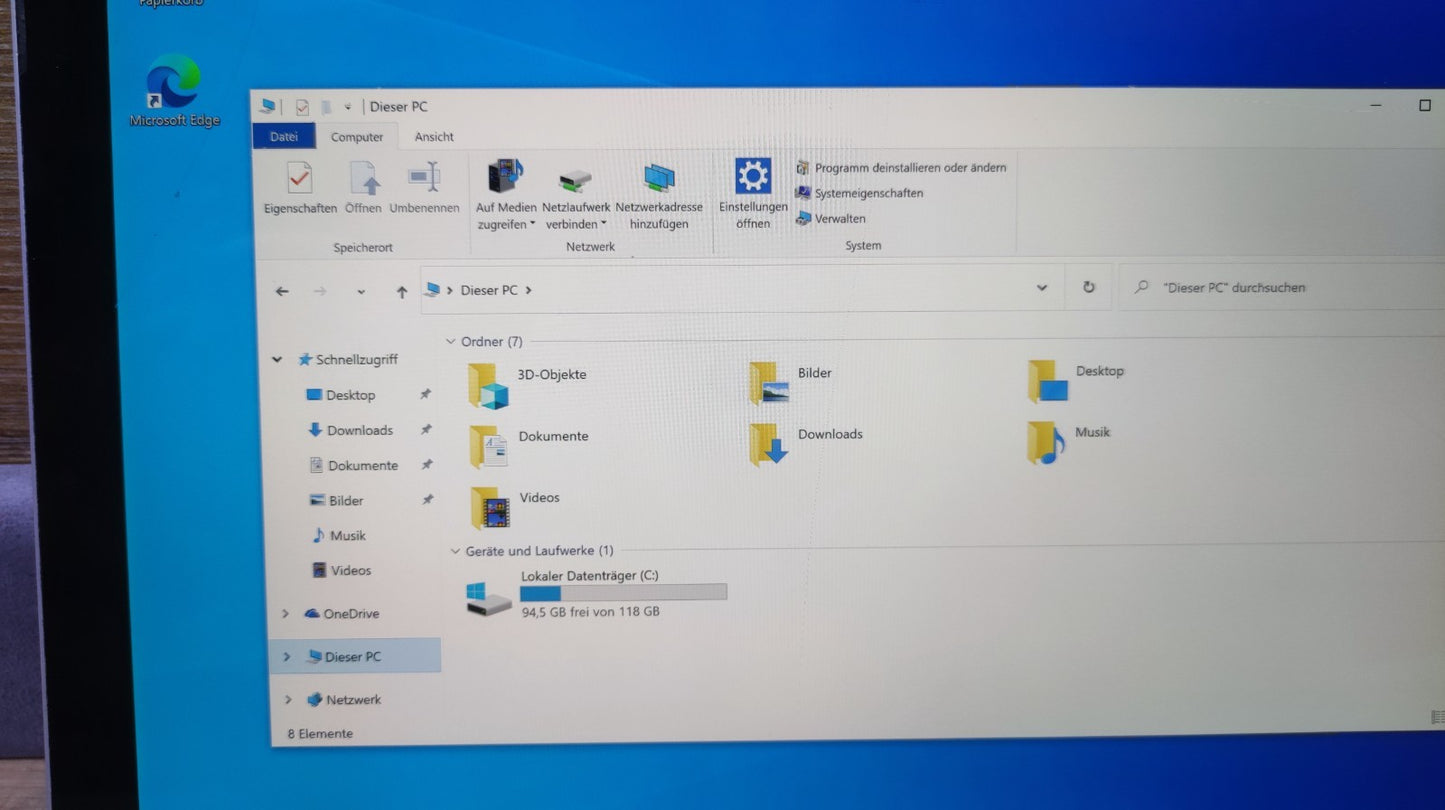This screenshot has height=810, width=1445.
Task: Click Dieser PC in address bar
Action: tap(489, 290)
